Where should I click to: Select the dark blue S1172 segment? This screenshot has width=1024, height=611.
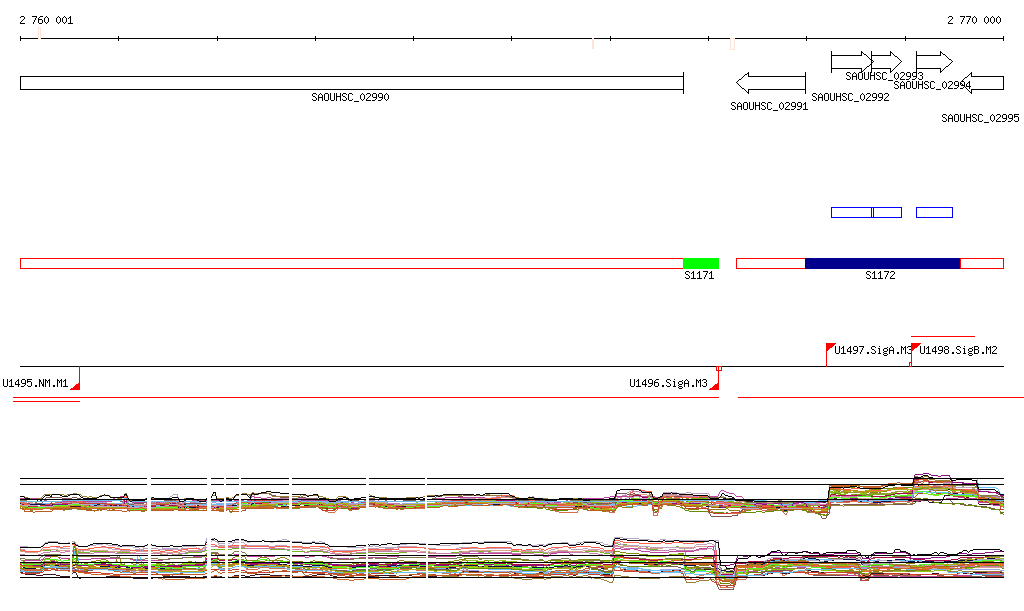(x=883, y=264)
